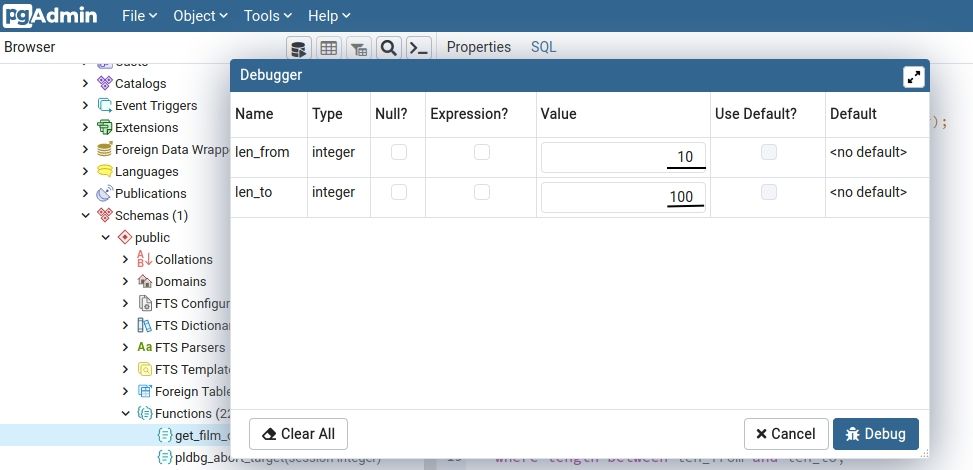973x470 pixels.
Task: Click the FTS Parsers Aa icon
Action: pos(145,347)
